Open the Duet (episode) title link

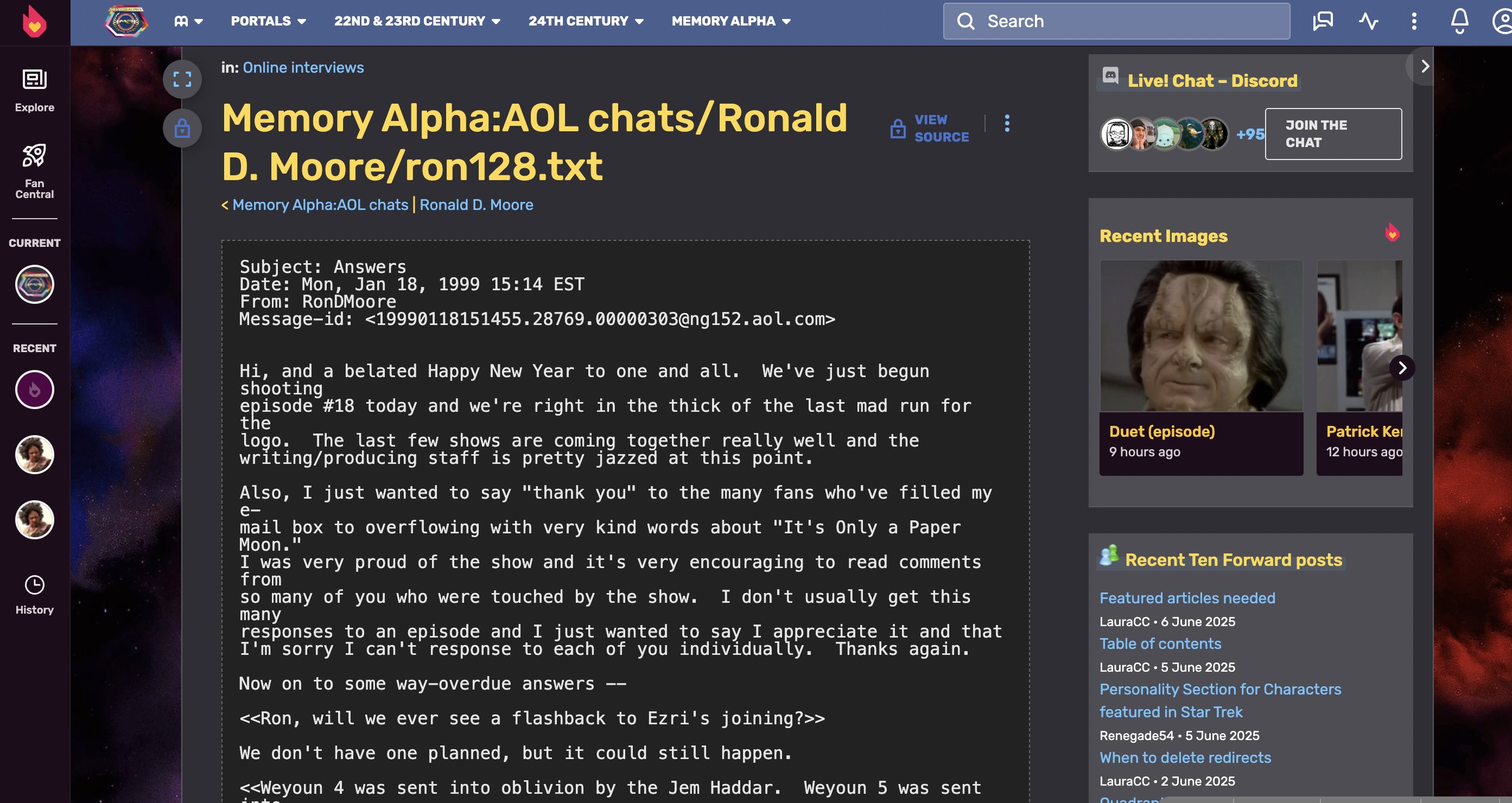click(1161, 431)
